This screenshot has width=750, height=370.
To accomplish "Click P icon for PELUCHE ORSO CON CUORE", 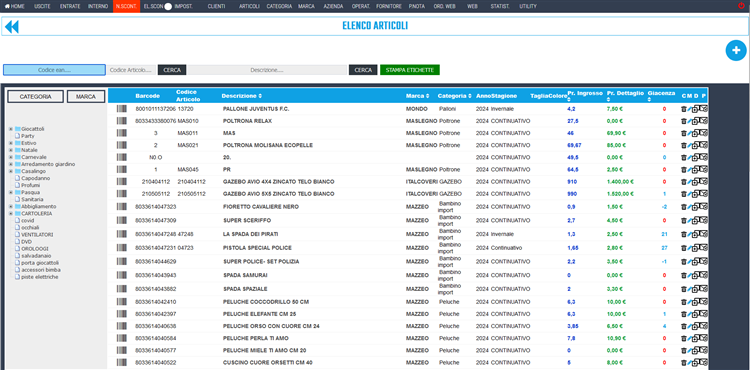I will (704, 326).
